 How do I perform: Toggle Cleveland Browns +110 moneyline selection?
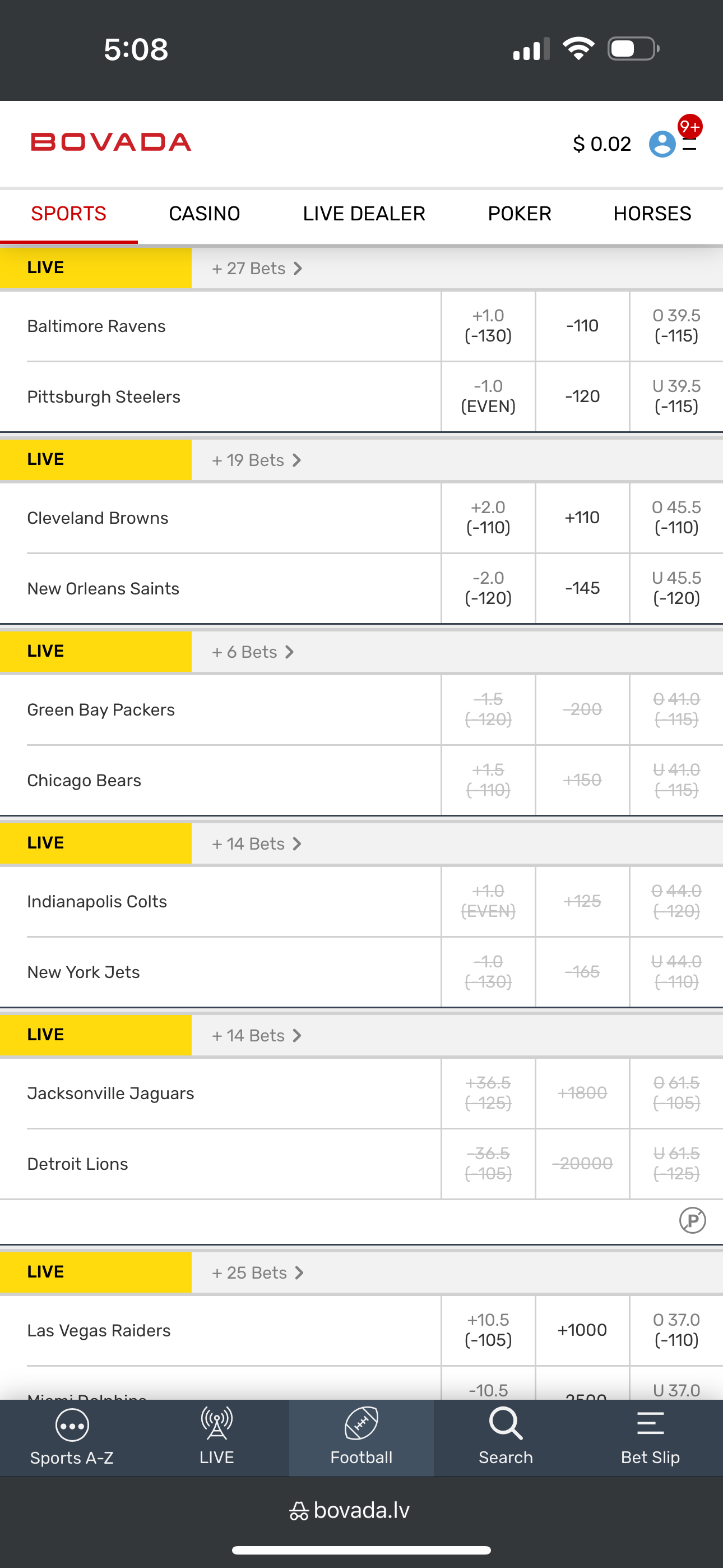(x=582, y=518)
